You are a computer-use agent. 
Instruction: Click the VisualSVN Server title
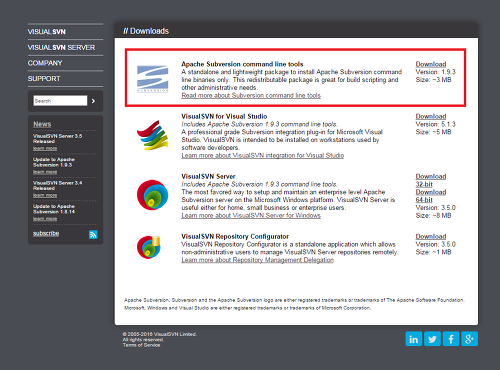(x=208, y=176)
